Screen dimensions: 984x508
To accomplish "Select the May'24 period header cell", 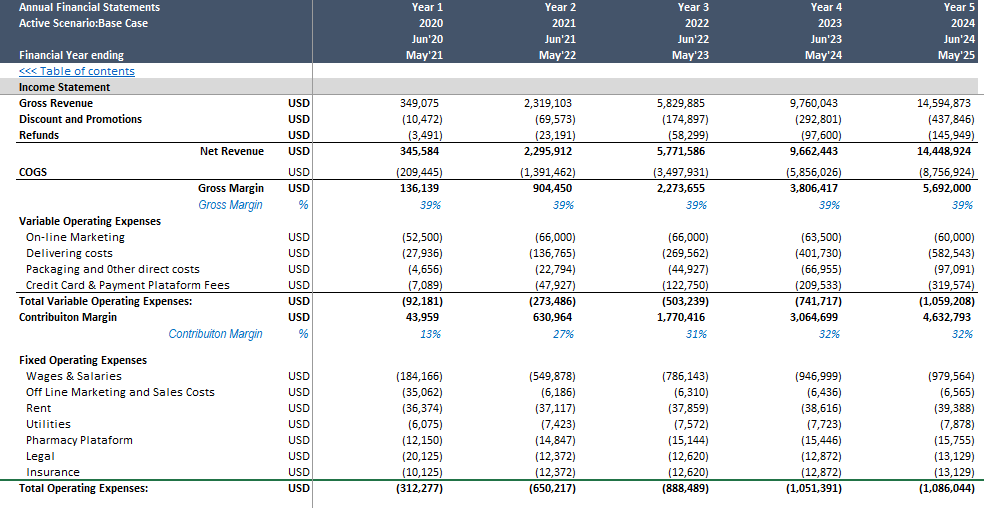I will [x=823, y=55].
